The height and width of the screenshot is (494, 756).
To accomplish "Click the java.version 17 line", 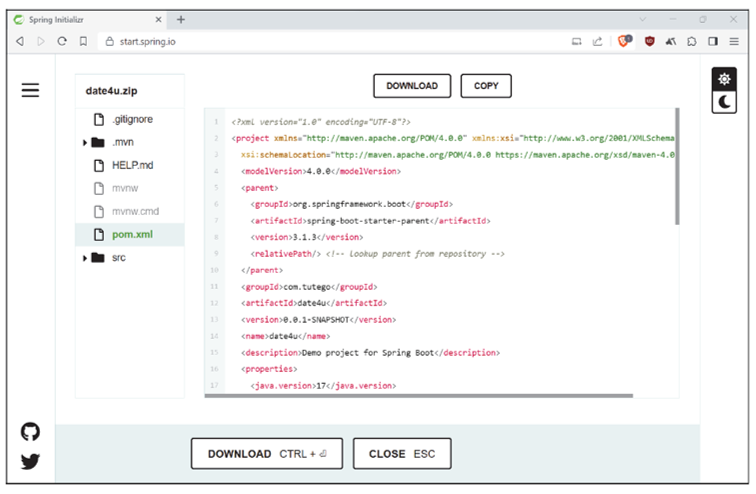I will click(323, 386).
